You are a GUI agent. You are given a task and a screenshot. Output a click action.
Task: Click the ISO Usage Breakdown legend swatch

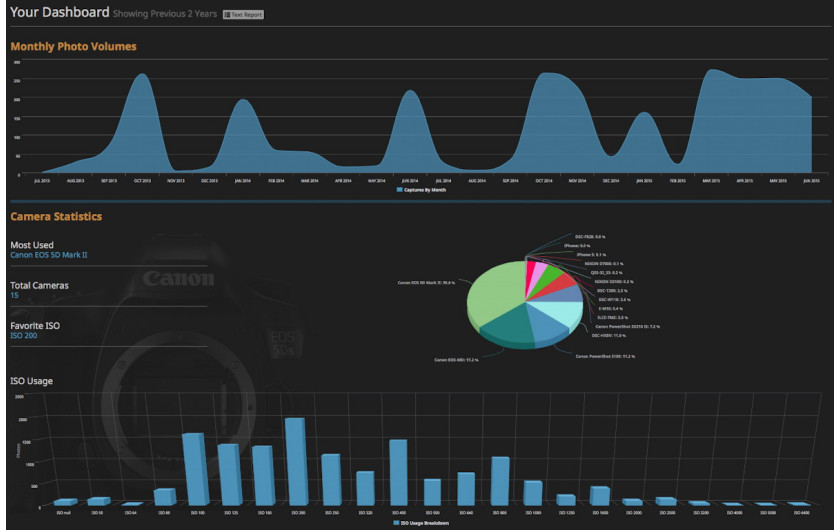point(396,522)
